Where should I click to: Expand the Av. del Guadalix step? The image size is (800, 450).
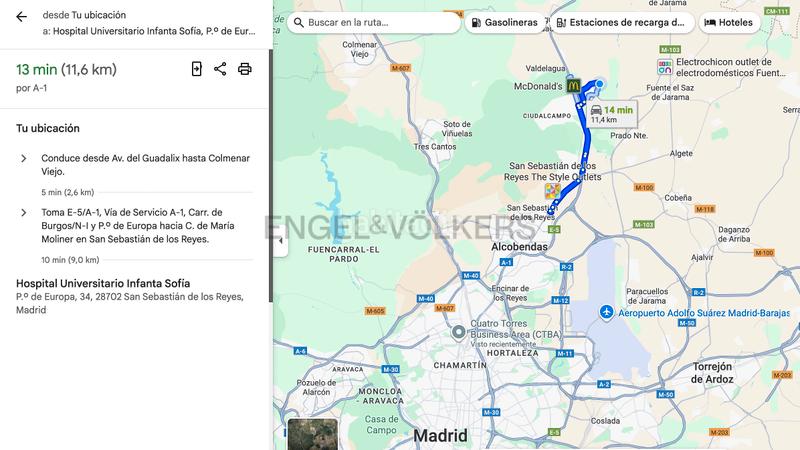[23, 159]
